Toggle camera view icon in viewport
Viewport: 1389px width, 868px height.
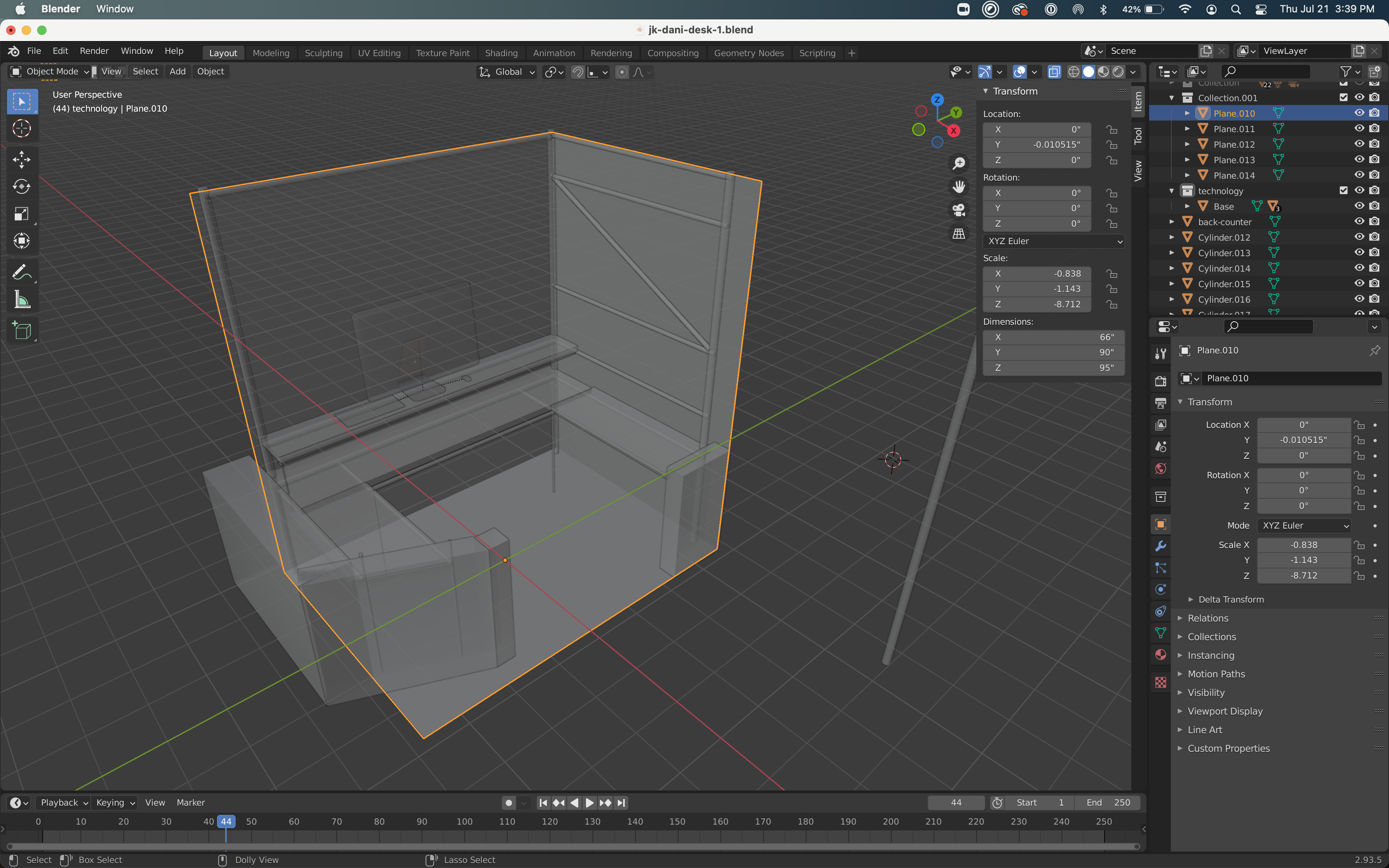pyautogui.click(x=958, y=210)
